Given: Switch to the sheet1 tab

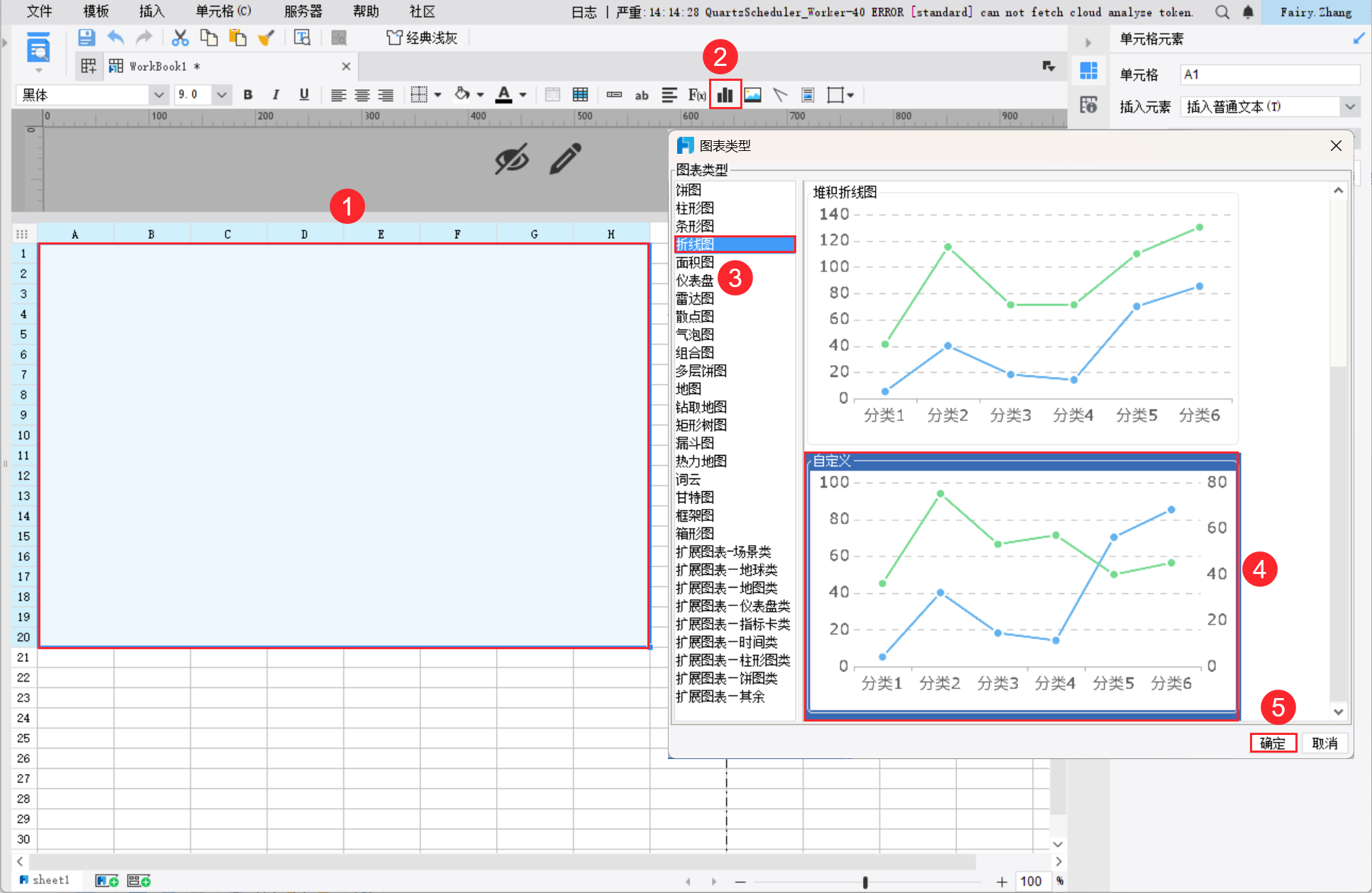Looking at the screenshot, I should click(x=45, y=880).
